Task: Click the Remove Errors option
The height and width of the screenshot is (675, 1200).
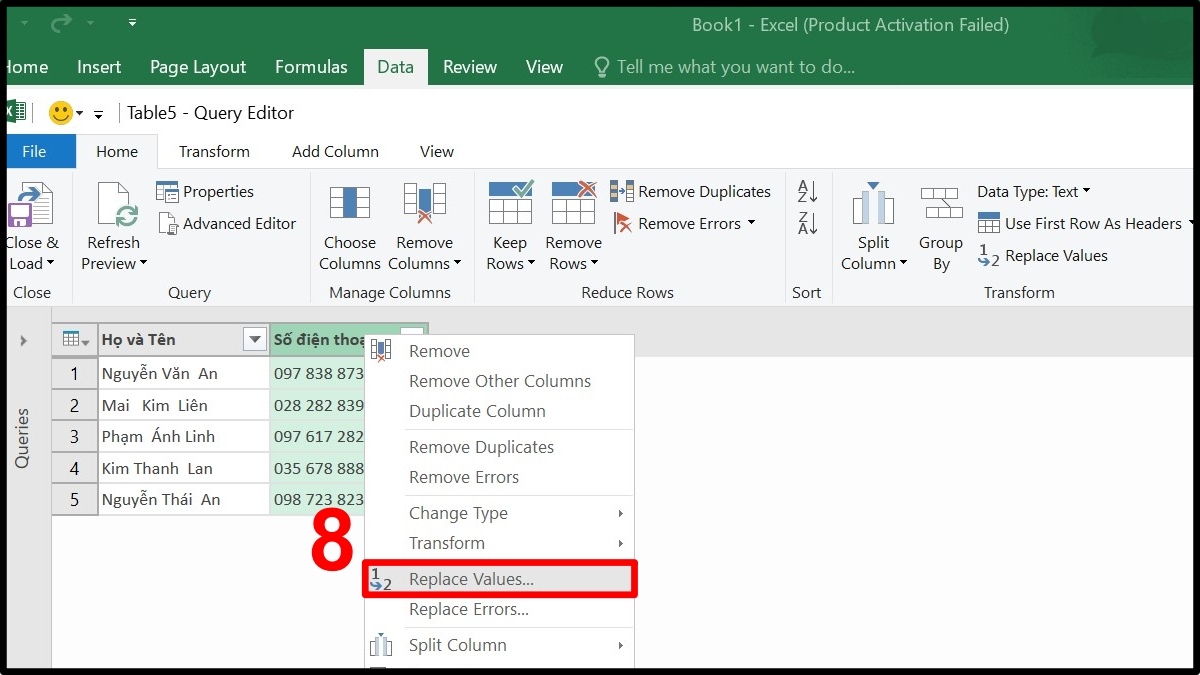Action: click(x=463, y=478)
